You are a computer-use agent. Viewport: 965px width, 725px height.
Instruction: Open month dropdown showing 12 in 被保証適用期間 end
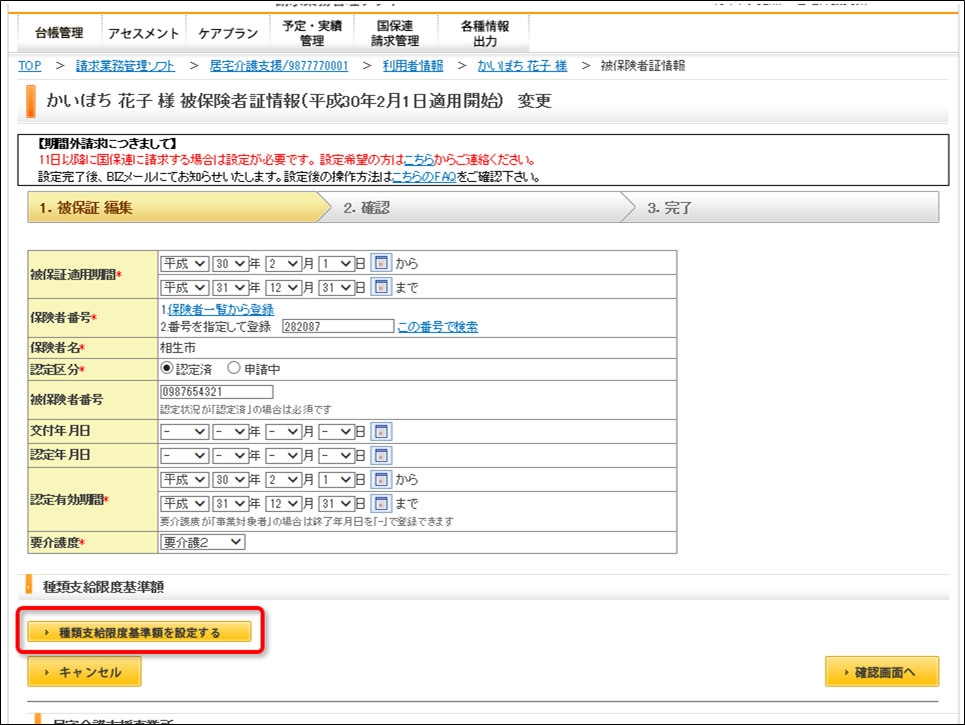tap(284, 287)
